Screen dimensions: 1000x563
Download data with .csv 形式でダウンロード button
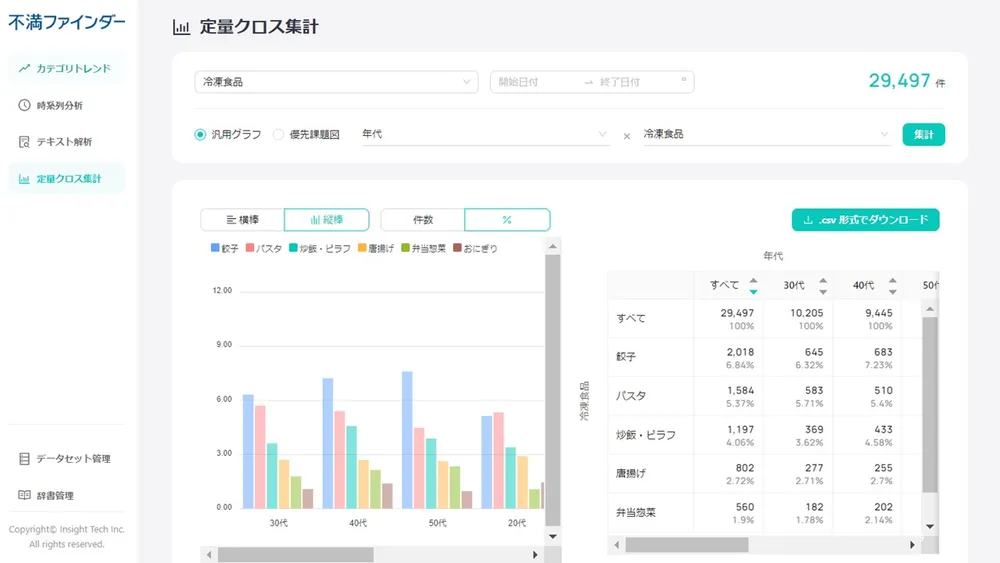point(865,219)
